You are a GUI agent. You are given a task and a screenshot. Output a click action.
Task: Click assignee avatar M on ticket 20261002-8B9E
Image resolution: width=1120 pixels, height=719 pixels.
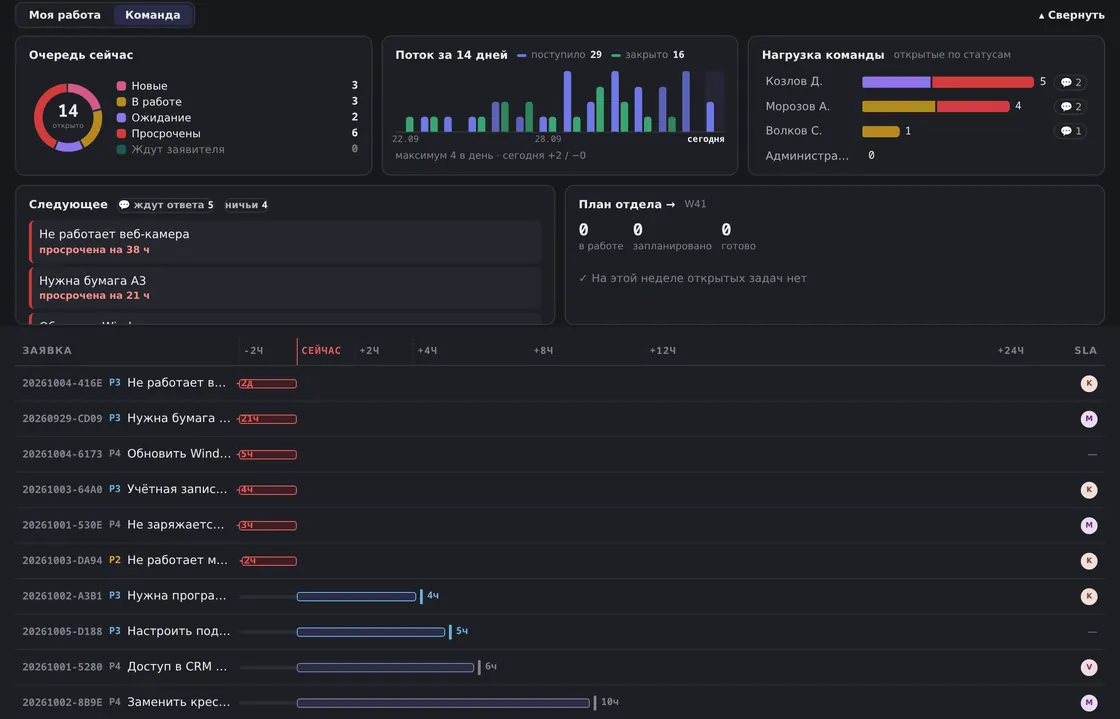pos(1089,703)
